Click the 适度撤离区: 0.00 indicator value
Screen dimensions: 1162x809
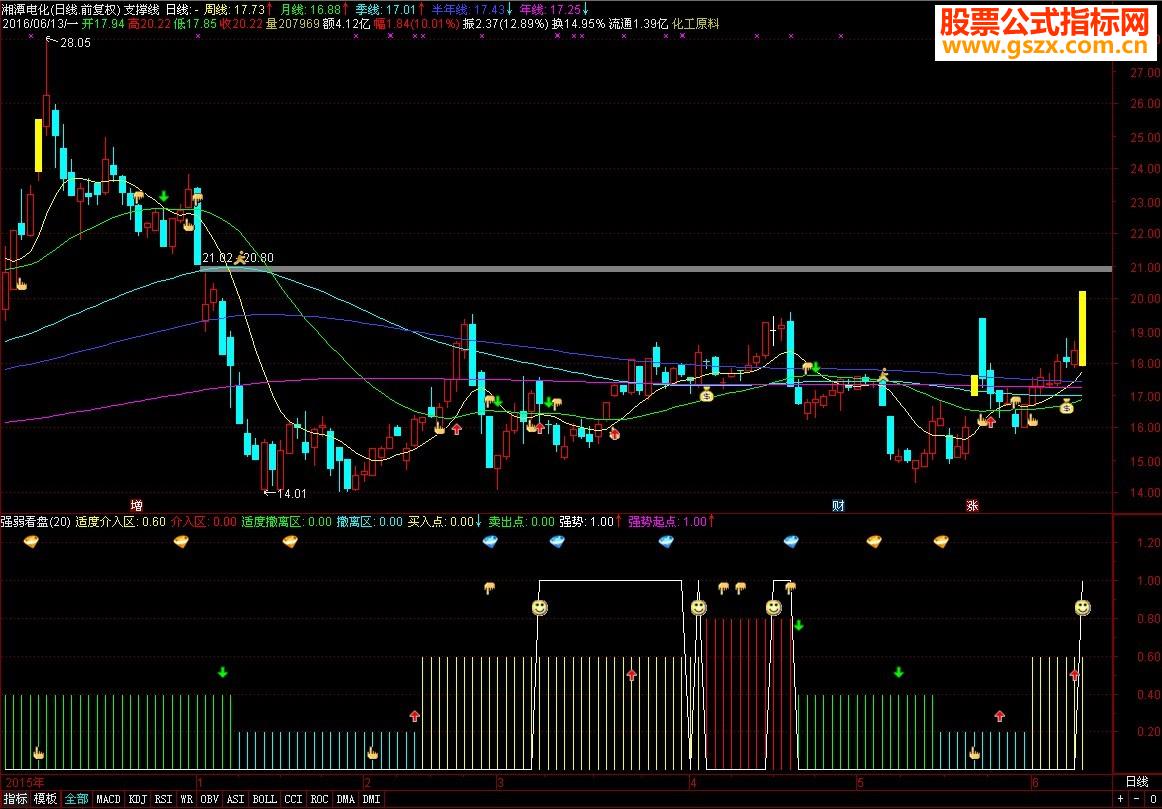point(287,522)
